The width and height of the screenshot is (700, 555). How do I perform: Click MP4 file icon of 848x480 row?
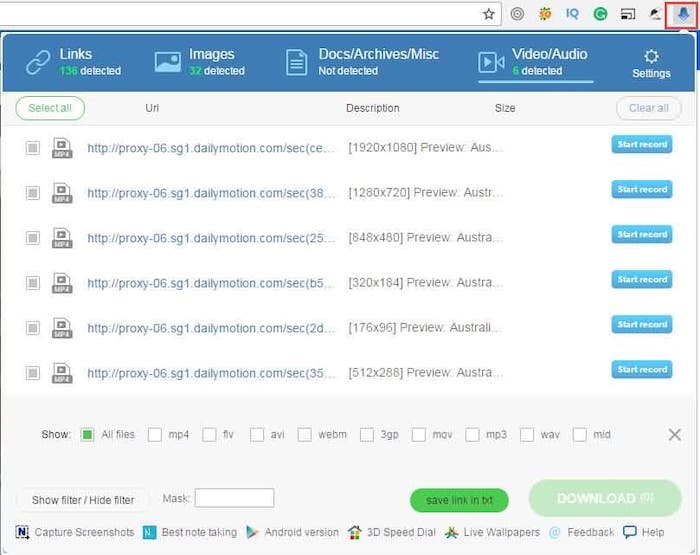click(x=62, y=238)
